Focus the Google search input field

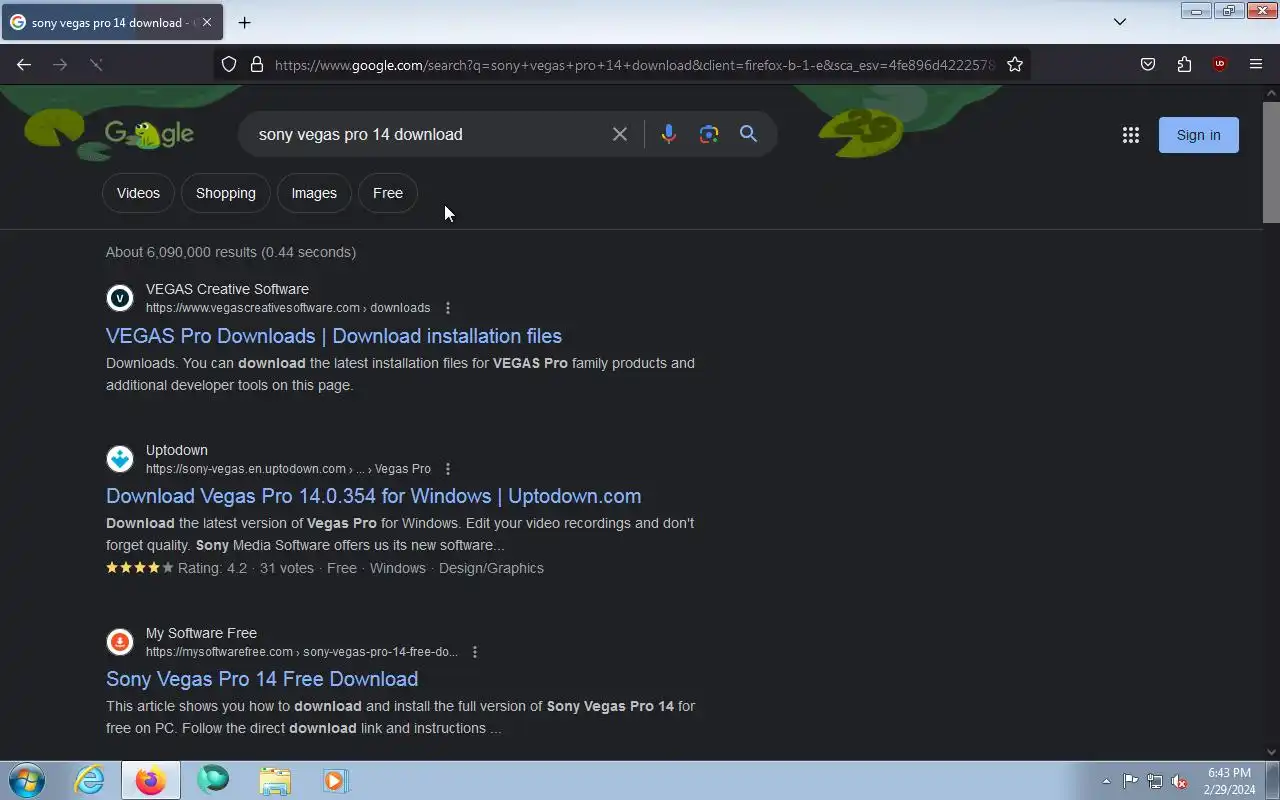tap(430, 134)
